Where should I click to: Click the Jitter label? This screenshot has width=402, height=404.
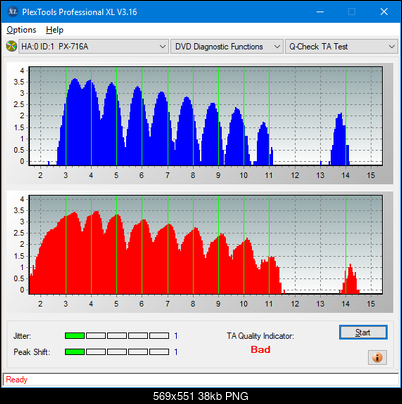pyautogui.click(x=22, y=336)
